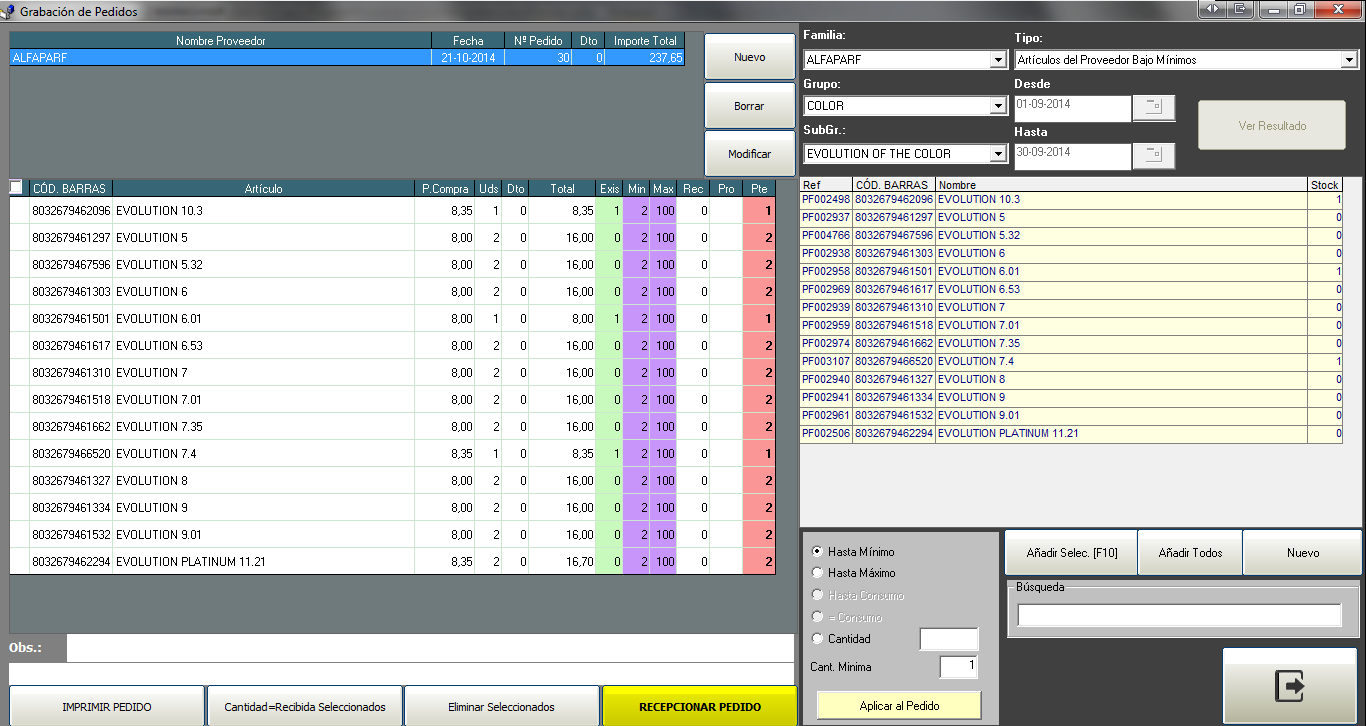The height and width of the screenshot is (726, 1366).
Task: Click the Ref column header in product list
Action: 826,185
